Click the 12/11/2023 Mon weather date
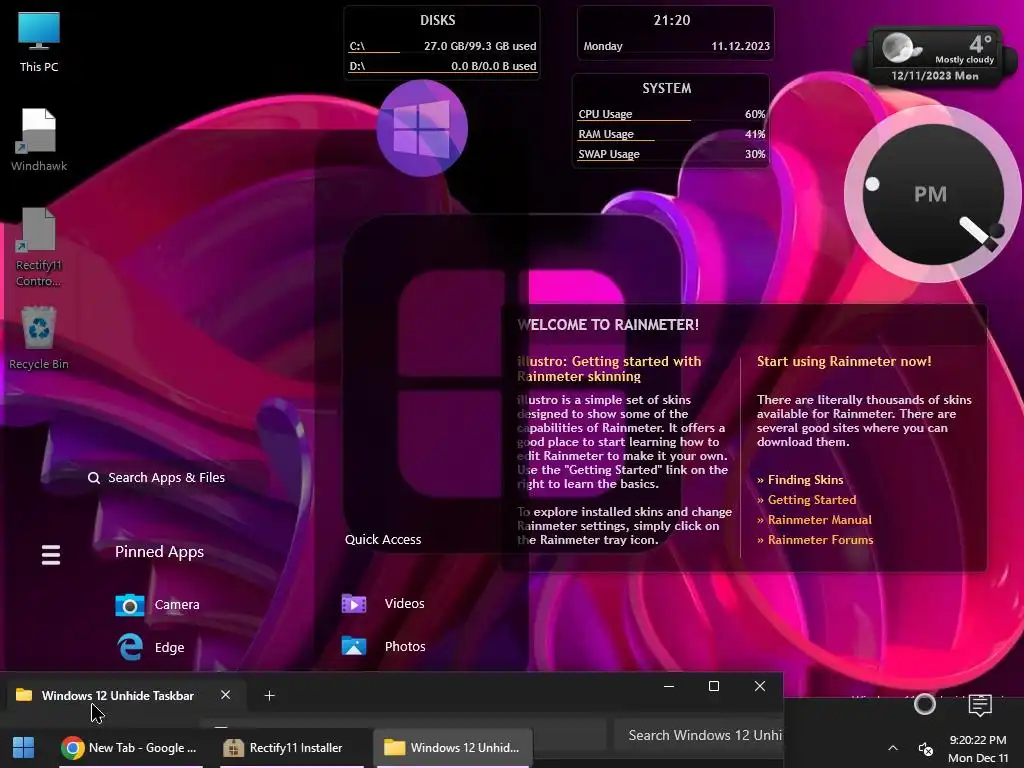 coord(935,76)
